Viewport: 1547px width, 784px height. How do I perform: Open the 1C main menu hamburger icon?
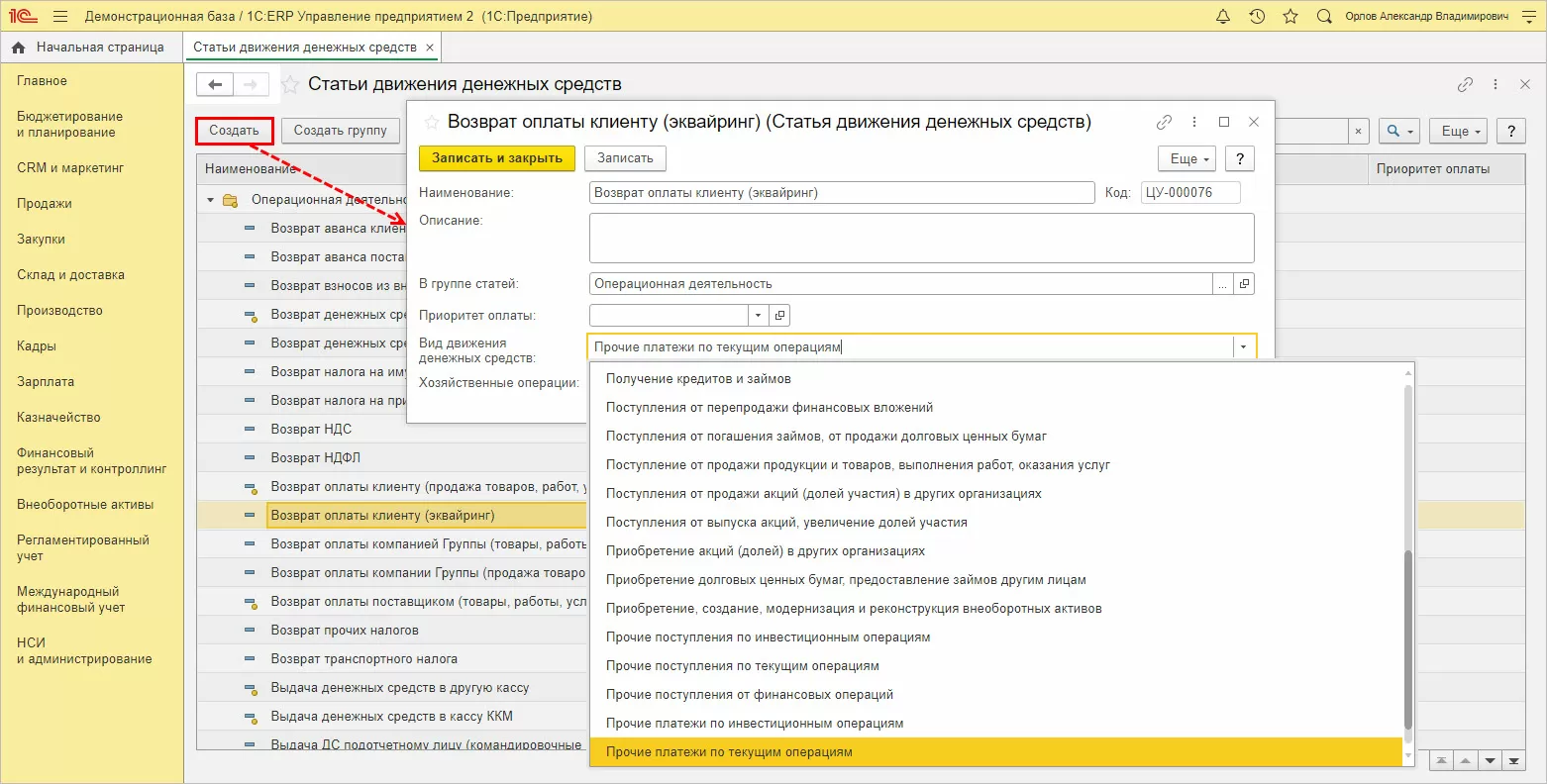[x=60, y=17]
